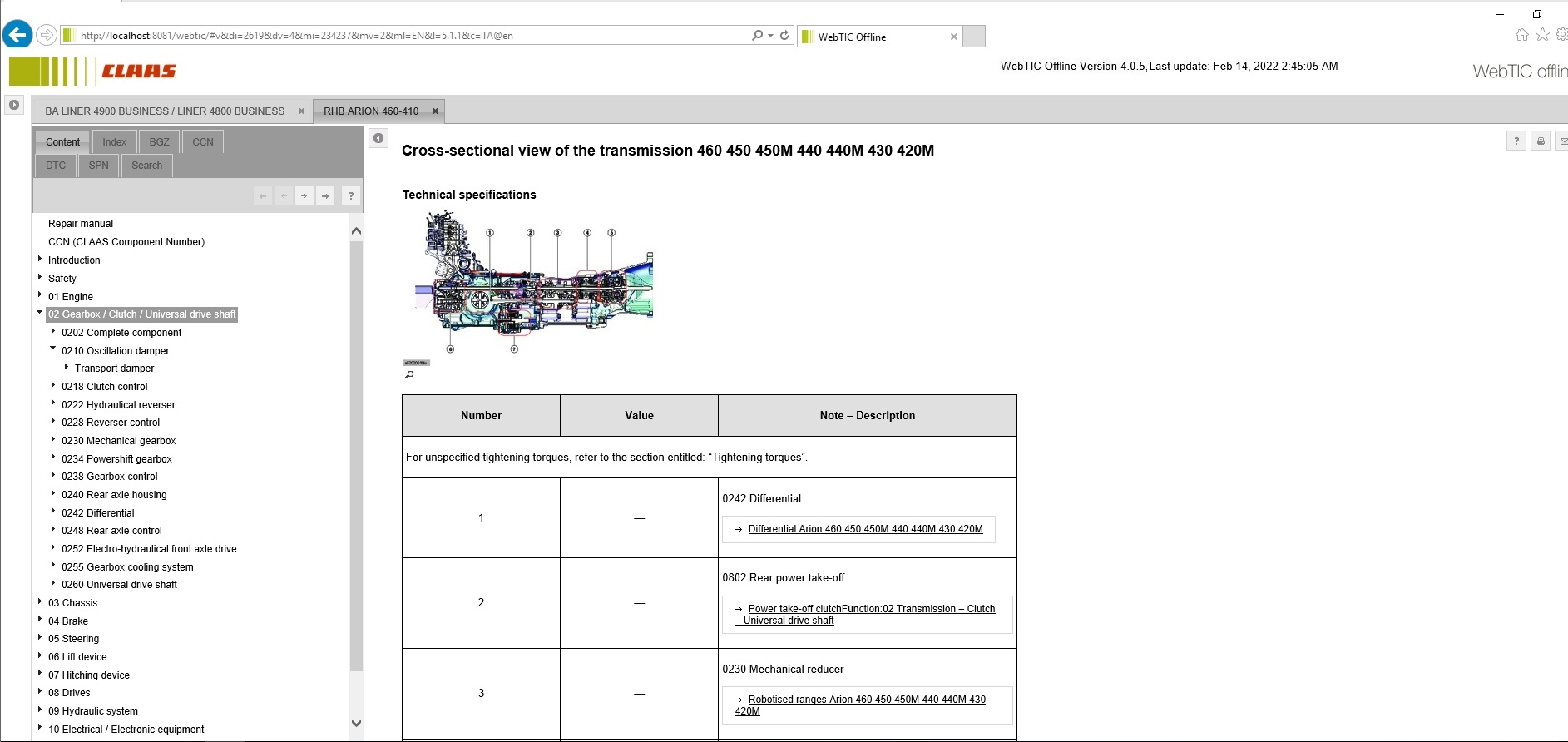This screenshot has height=742, width=1568.
Task: Enlarge image using magnifier icon below diagram
Action: (x=409, y=374)
